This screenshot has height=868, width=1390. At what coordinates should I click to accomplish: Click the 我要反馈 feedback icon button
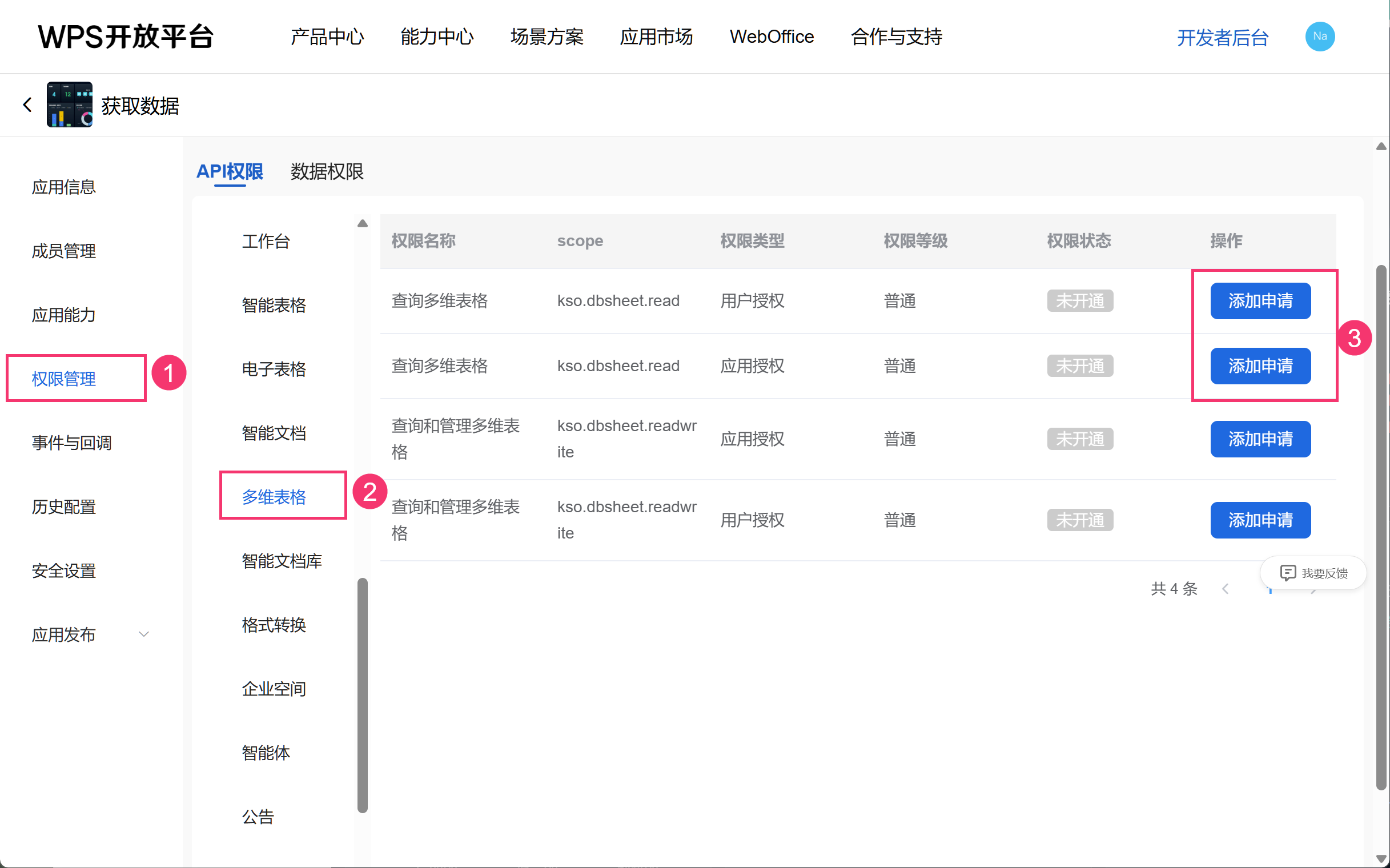(1313, 572)
